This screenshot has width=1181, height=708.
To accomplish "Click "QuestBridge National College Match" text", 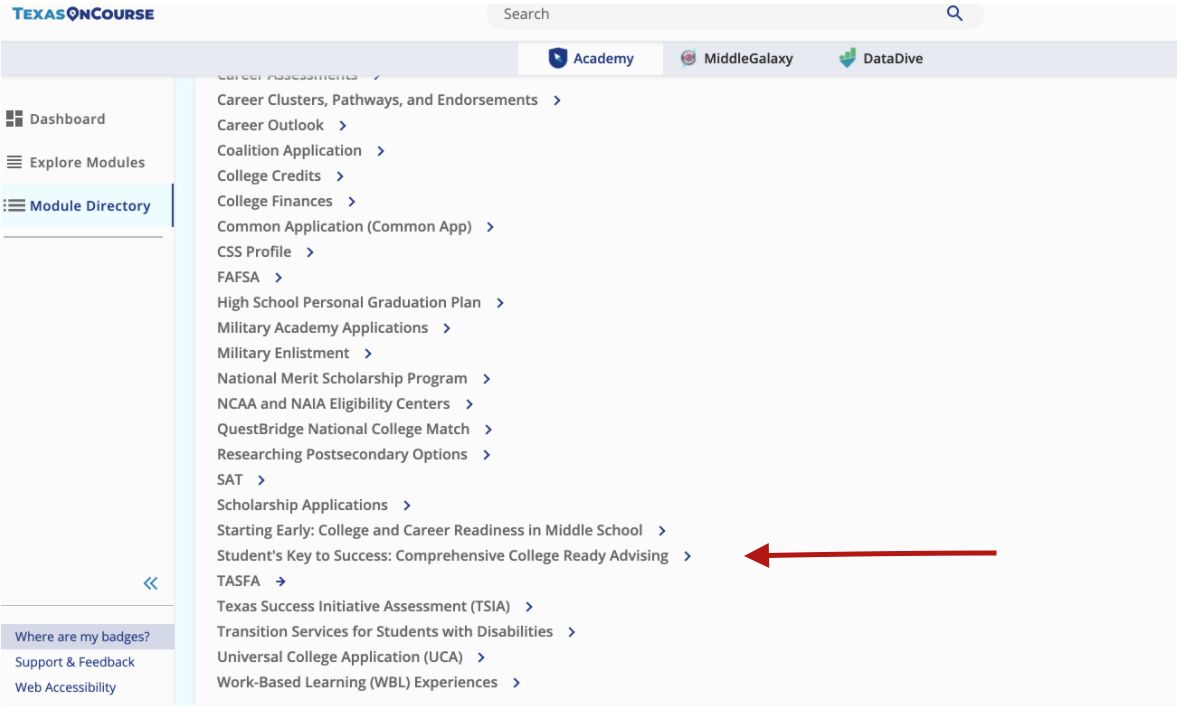I will click(x=343, y=429).
